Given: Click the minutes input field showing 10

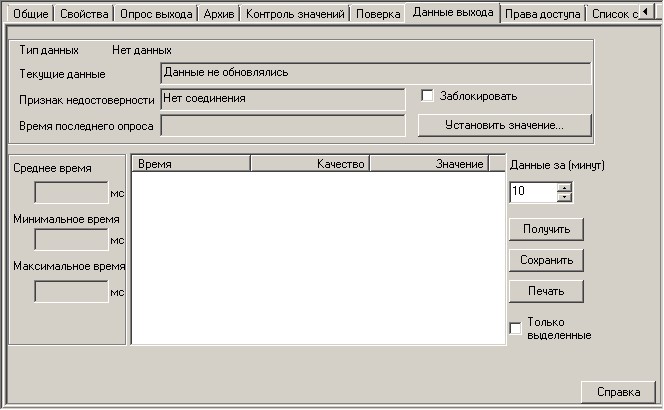Looking at the screenshot, I should click(534, 192).
